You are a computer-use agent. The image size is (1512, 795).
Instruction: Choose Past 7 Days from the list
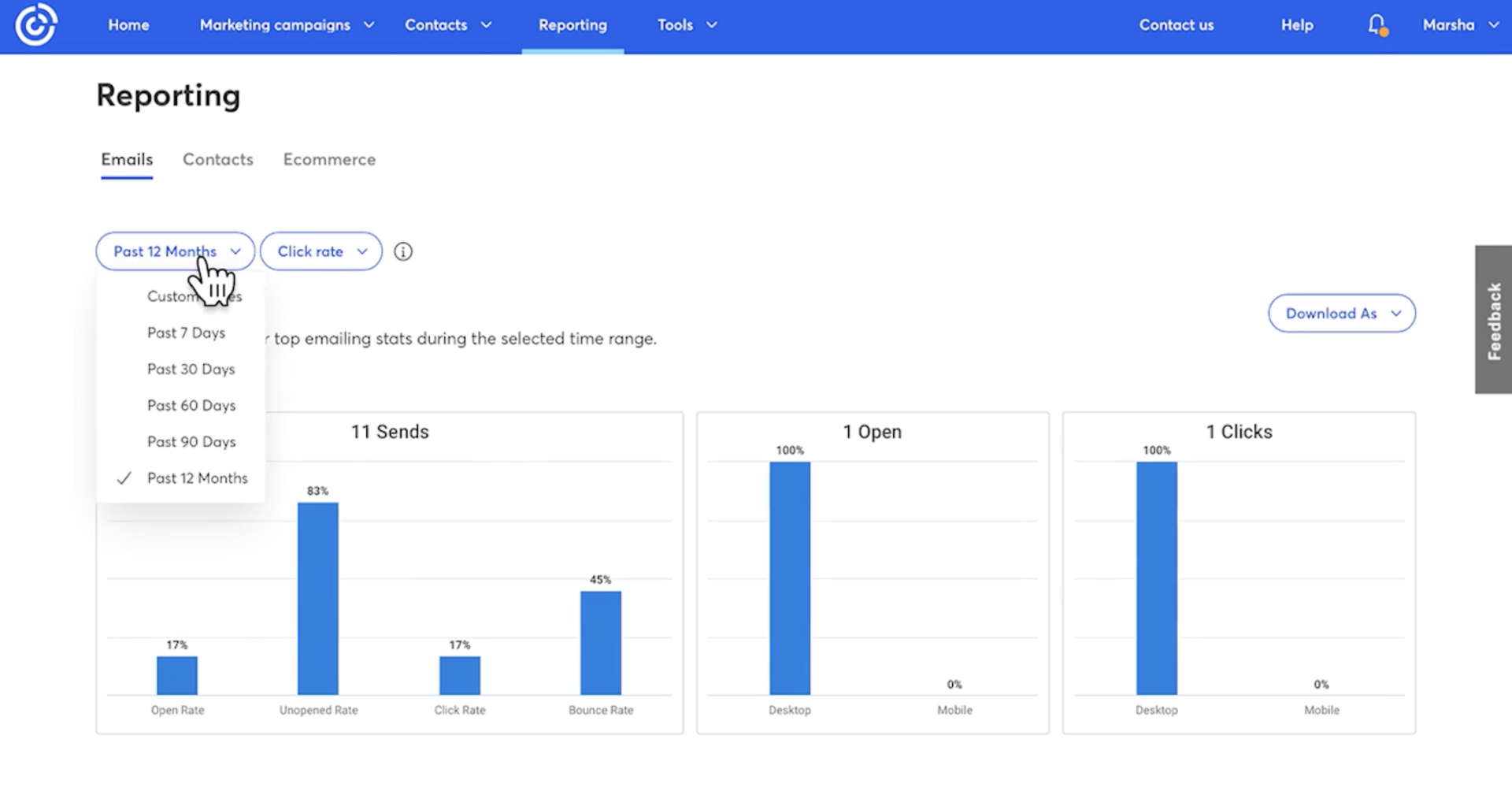pyautogui.click(x=186, y=332)
